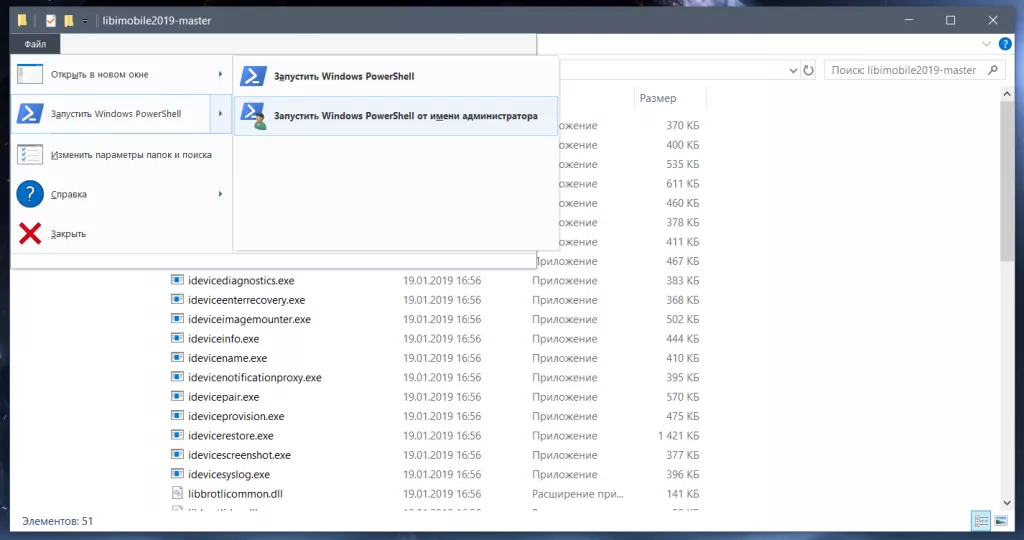
Task: Expand the Справка submenu arrow
Action: (x=220, y=194)
